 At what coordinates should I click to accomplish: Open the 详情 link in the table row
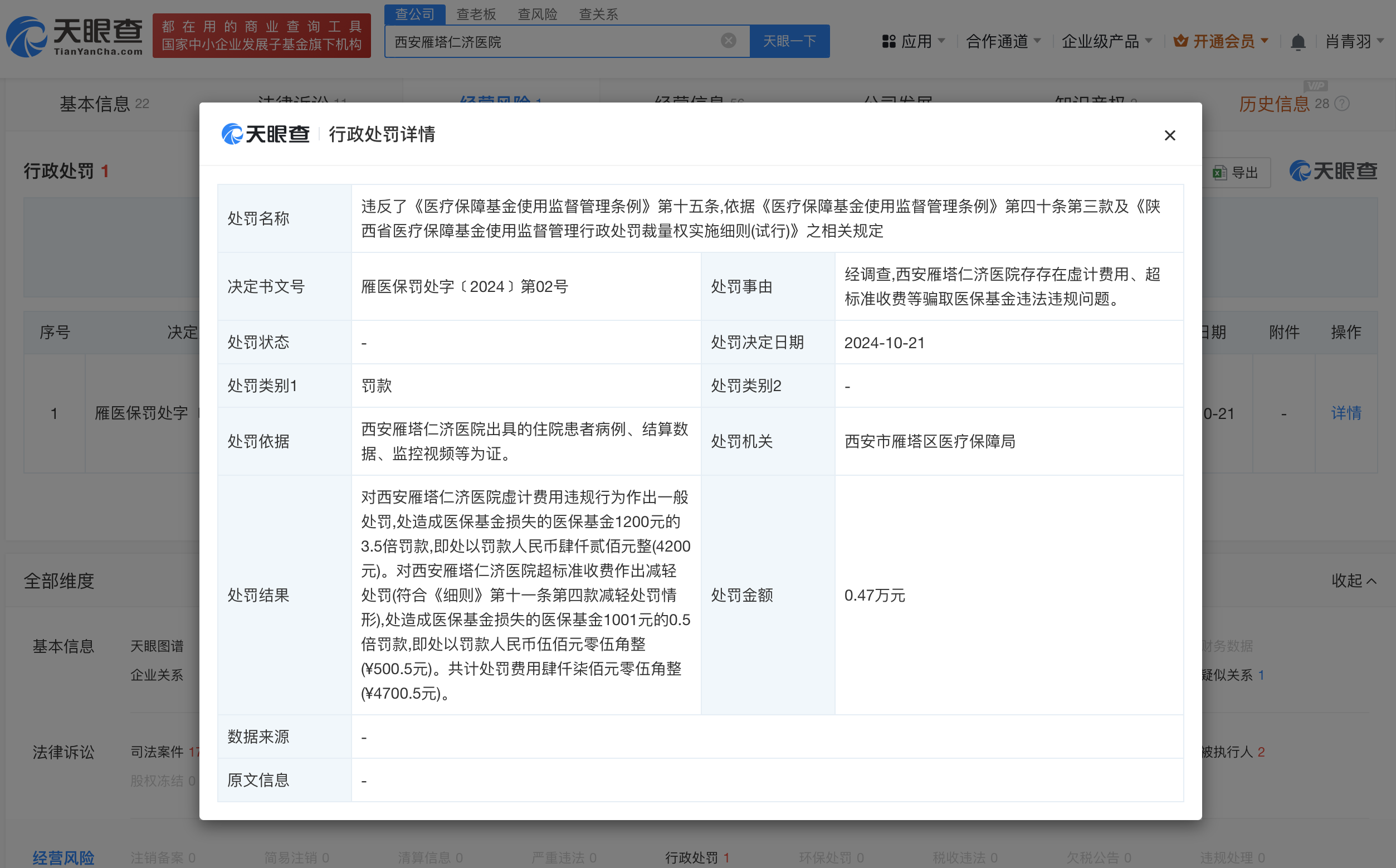1345,413
